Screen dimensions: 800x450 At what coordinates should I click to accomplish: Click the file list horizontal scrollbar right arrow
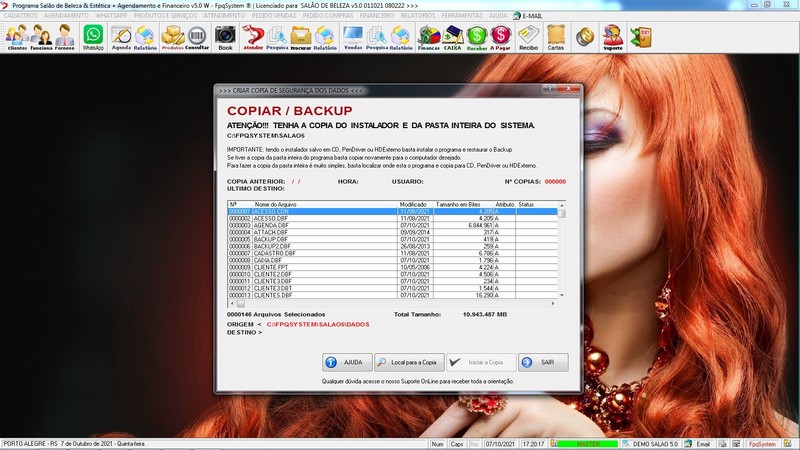[x=553, y=304]
